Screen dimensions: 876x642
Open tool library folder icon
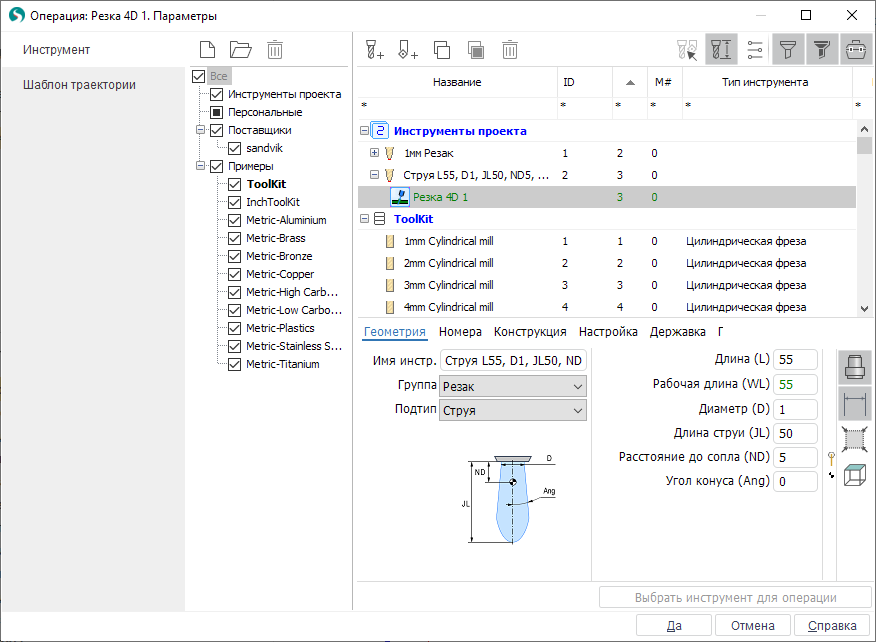click(x=240, y=49)
